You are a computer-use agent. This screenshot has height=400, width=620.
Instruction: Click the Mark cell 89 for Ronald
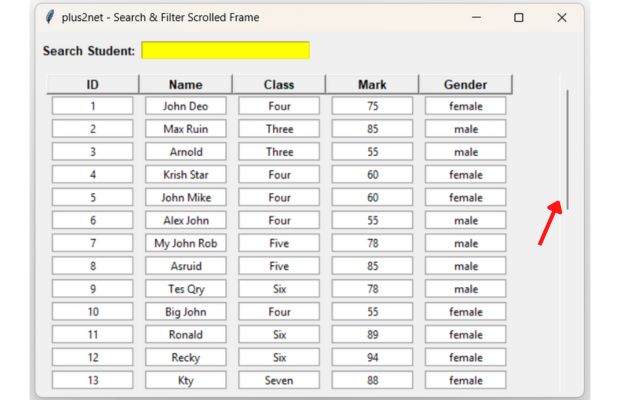[x=372, y=335]
